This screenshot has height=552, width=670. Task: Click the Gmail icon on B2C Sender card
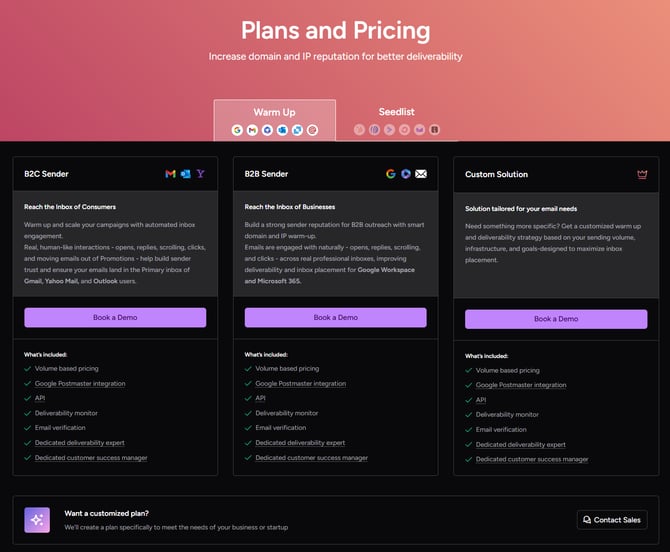point(170,174)
